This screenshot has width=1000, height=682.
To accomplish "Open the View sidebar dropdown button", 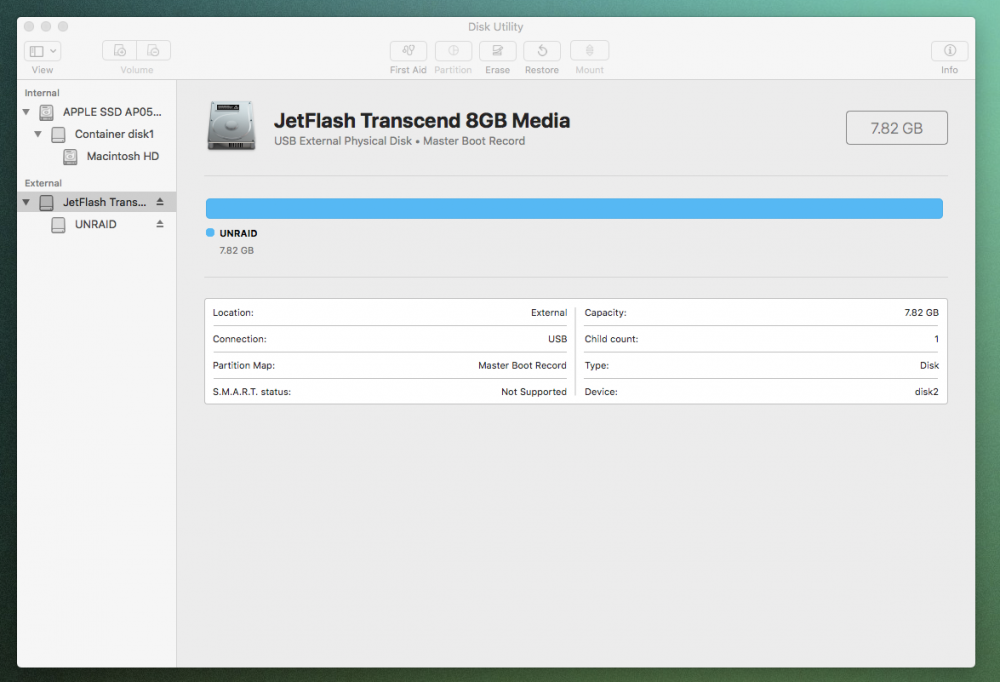I will pos(43,50).
